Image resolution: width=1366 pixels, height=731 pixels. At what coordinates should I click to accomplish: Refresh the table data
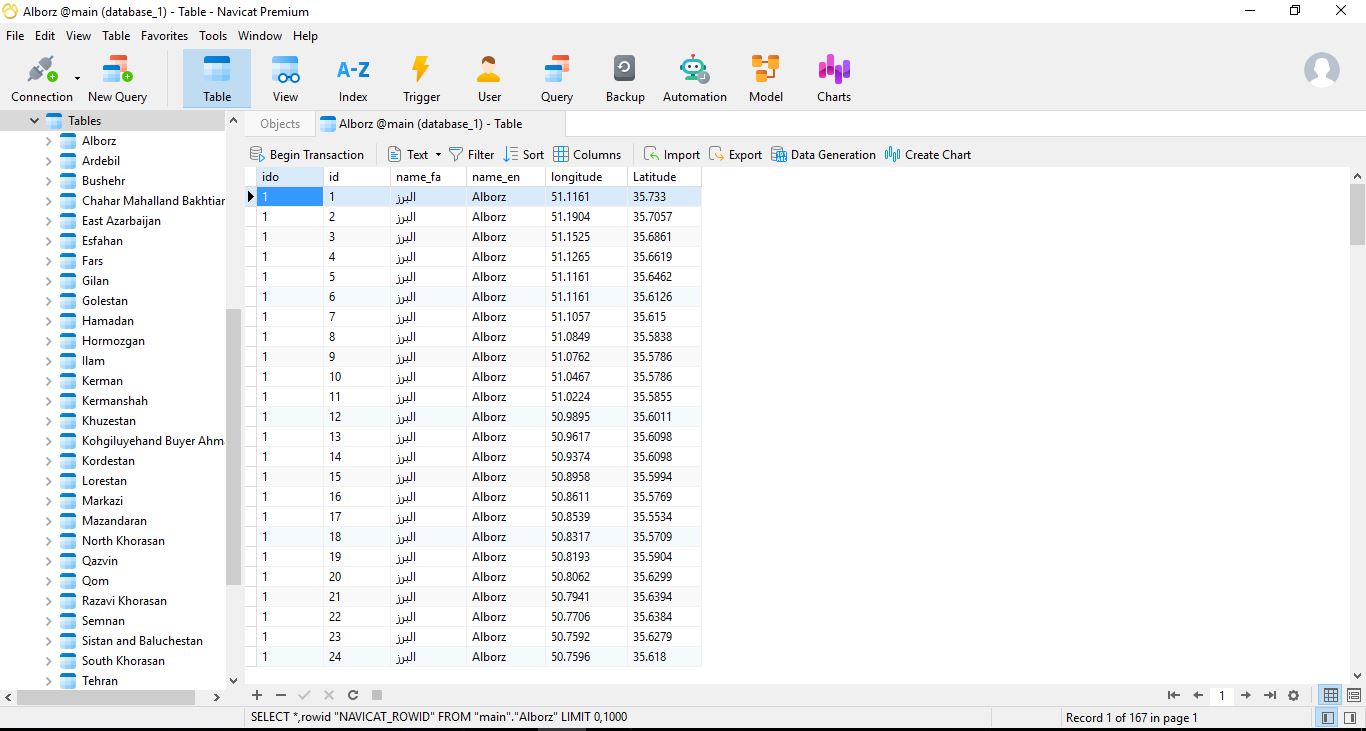(353, 695)
